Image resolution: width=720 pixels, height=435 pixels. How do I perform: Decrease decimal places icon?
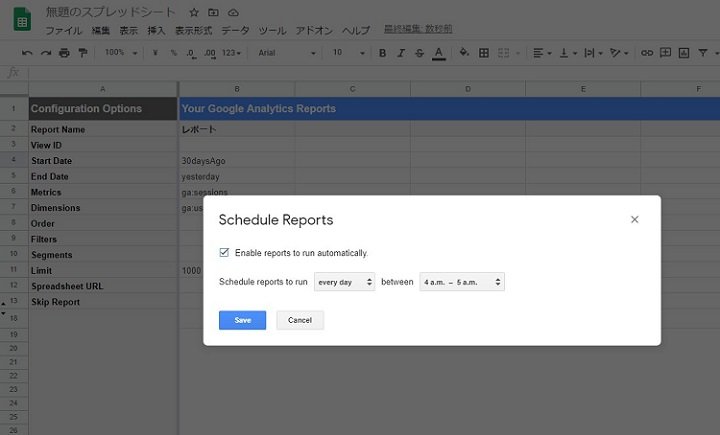pyautogui.click(x=191, y=53)
